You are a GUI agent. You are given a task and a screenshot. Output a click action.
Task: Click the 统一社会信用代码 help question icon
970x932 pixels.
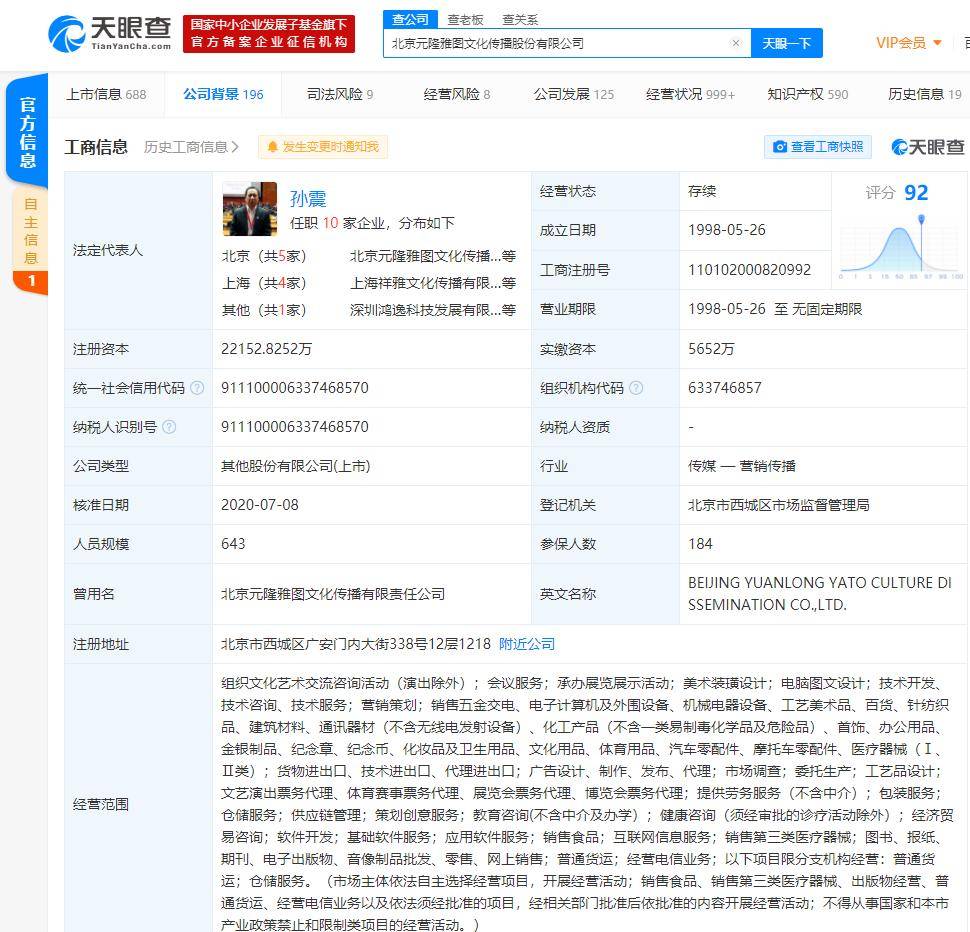point(197,388)
